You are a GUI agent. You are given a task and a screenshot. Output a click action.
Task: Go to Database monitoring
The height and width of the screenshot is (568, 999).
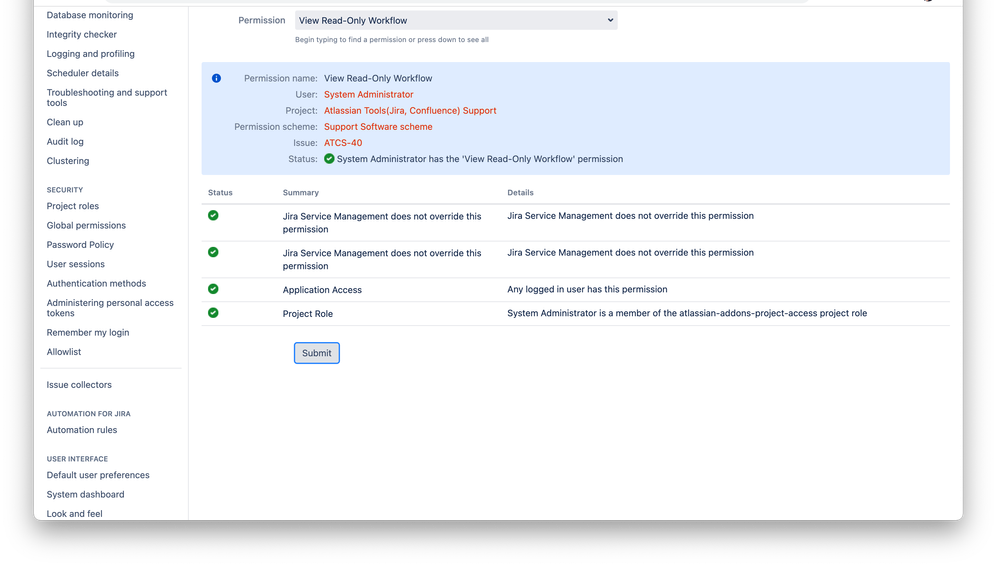(x=90, y=15)
